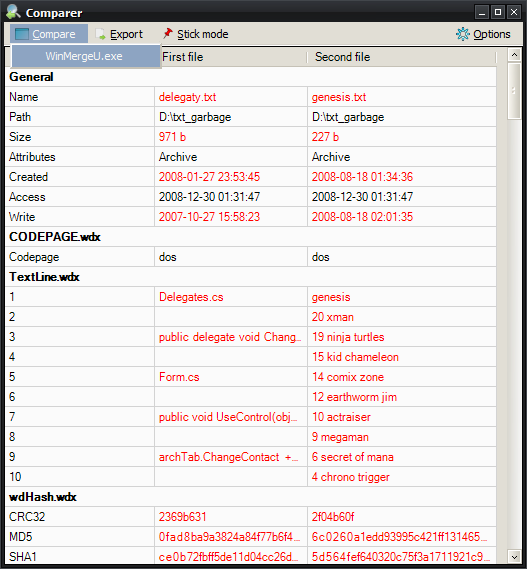Screen dimensions: 527x569
Task: Open Options via the gear icon
Action: pyautogui.click(x=463, y=34)
